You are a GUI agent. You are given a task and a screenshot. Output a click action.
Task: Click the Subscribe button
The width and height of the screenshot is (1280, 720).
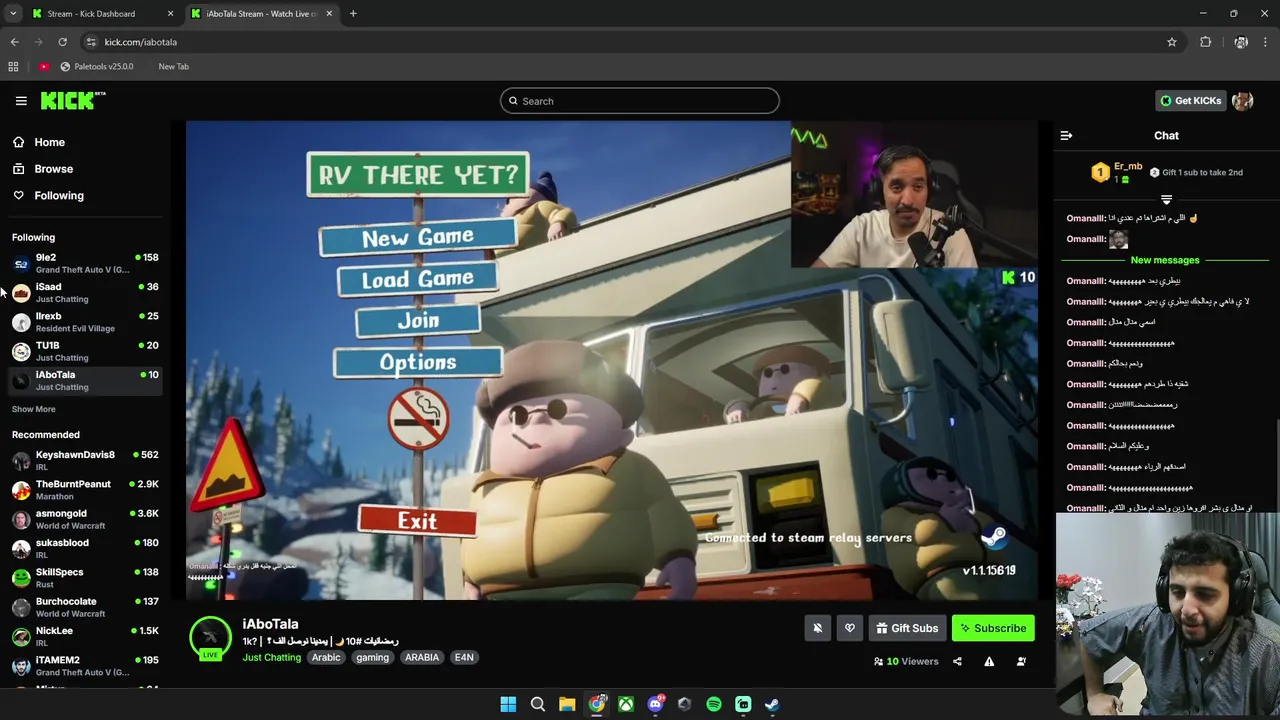[x=993, y=628]
